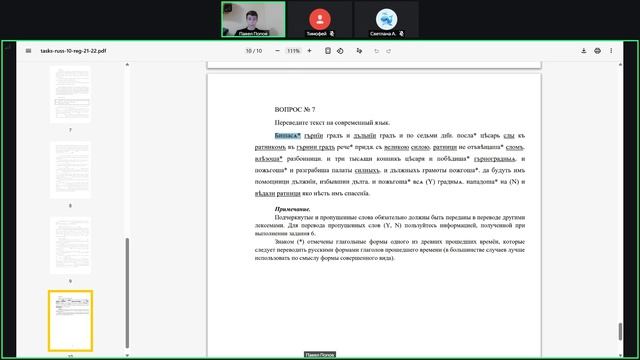Screen dimensions: 640x360
Task: Click the redo arrow in PDF toolbar
Action: pyautogui.click(x=389, y=51)
